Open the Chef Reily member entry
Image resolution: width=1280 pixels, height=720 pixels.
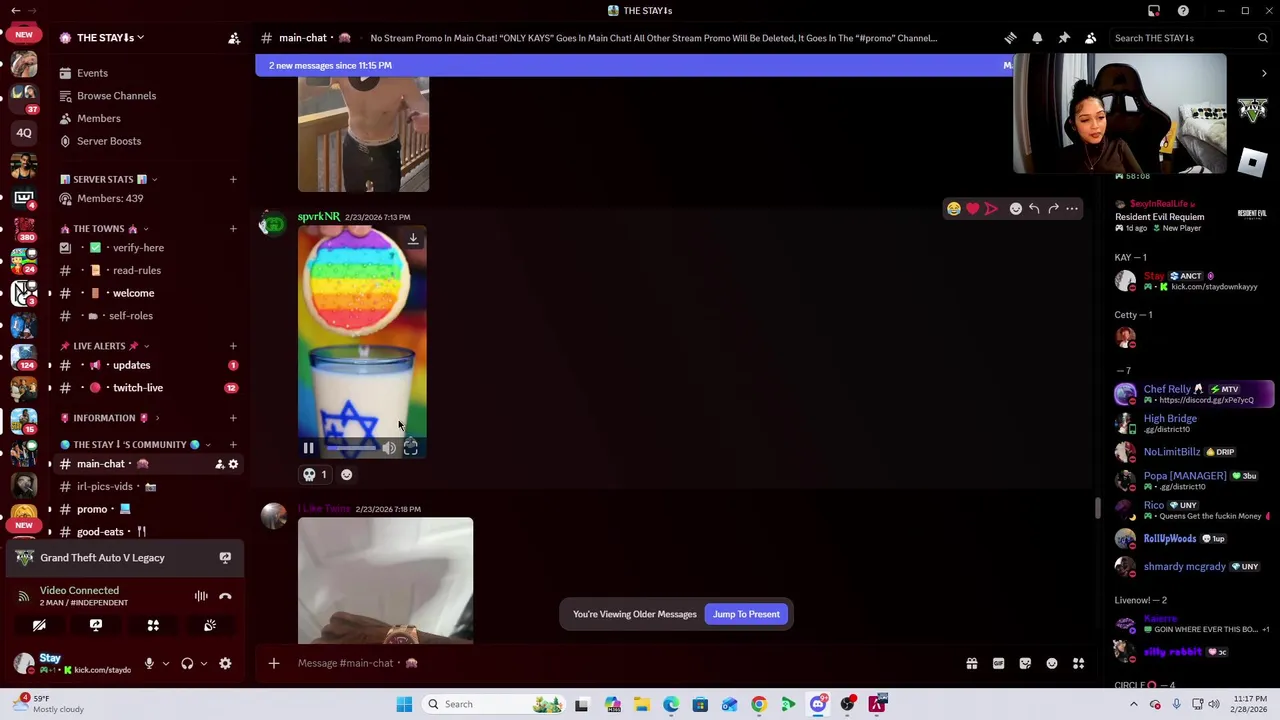point(1192,394)
